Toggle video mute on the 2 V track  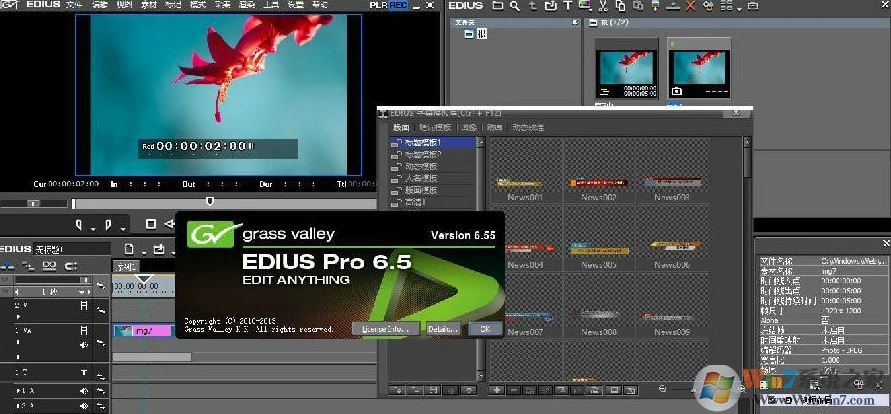click(x=84, y=306)
